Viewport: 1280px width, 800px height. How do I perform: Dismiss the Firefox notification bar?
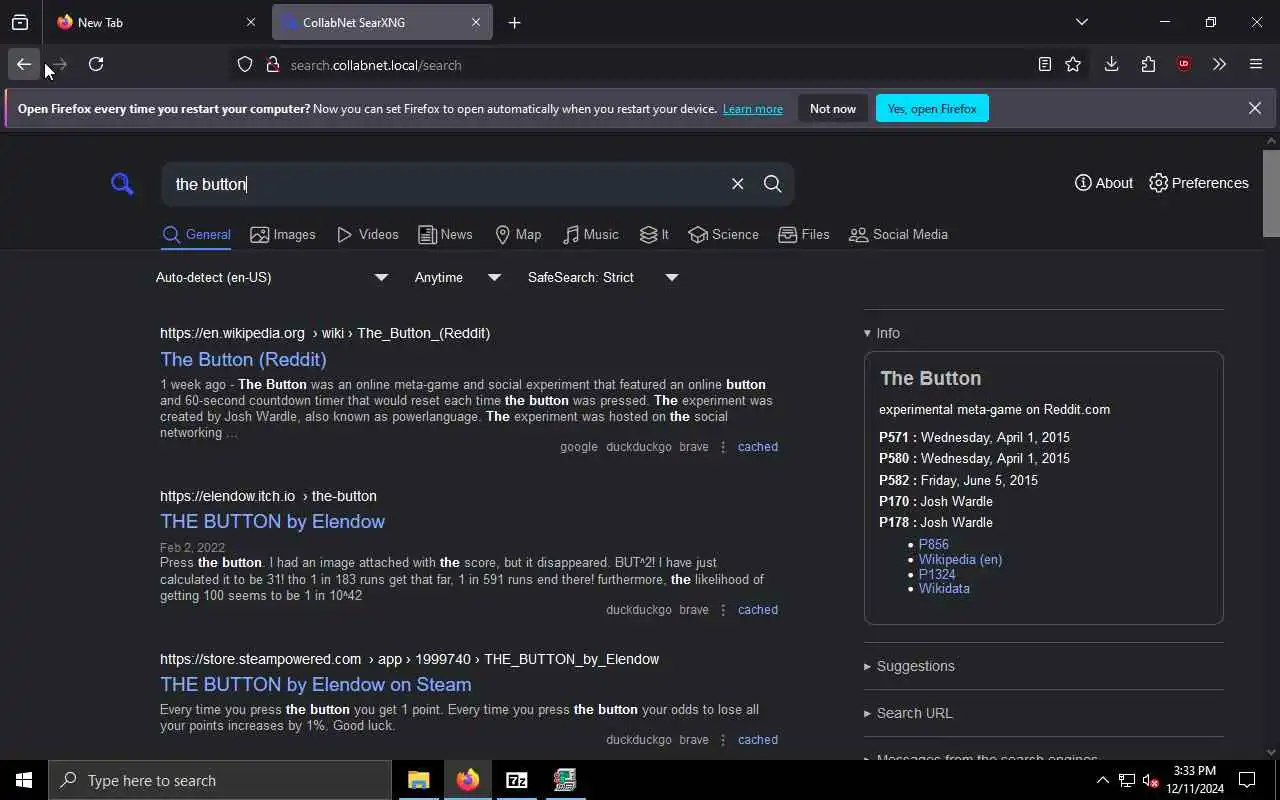pyautogui.click(x=1254, y=109)
